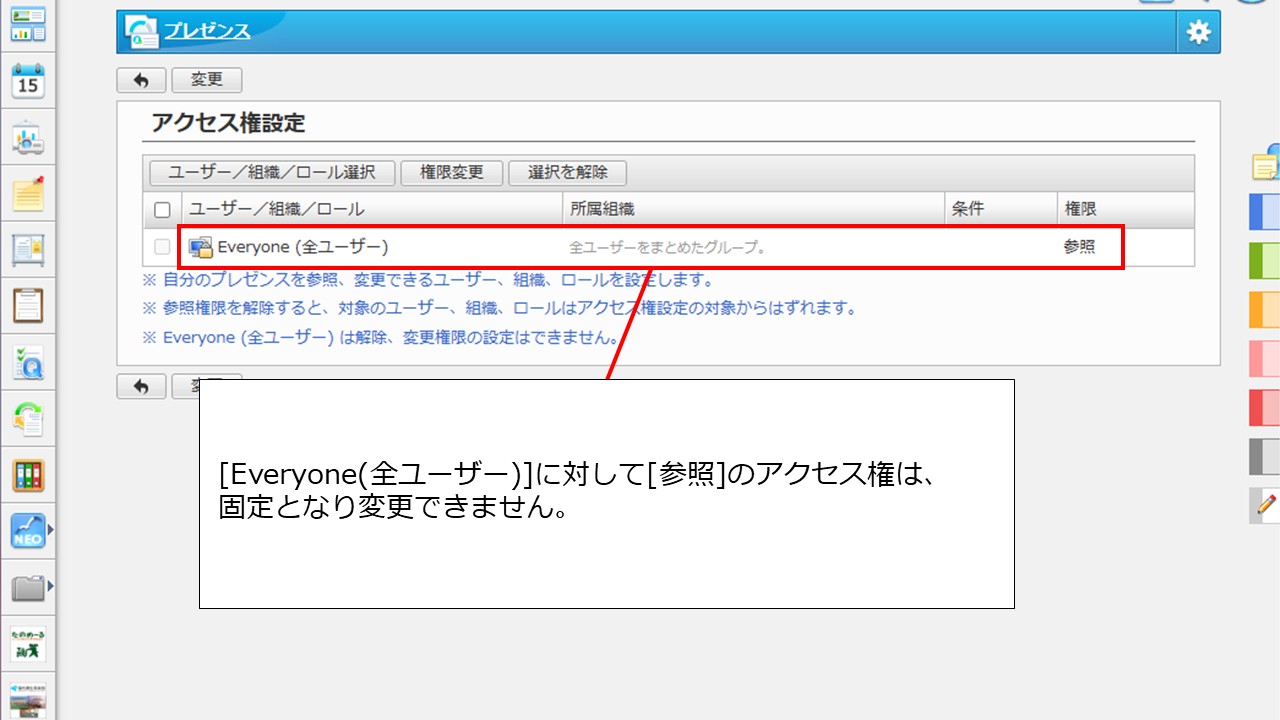
Task: Click the 権限変更 button
Action: point(452,172)
